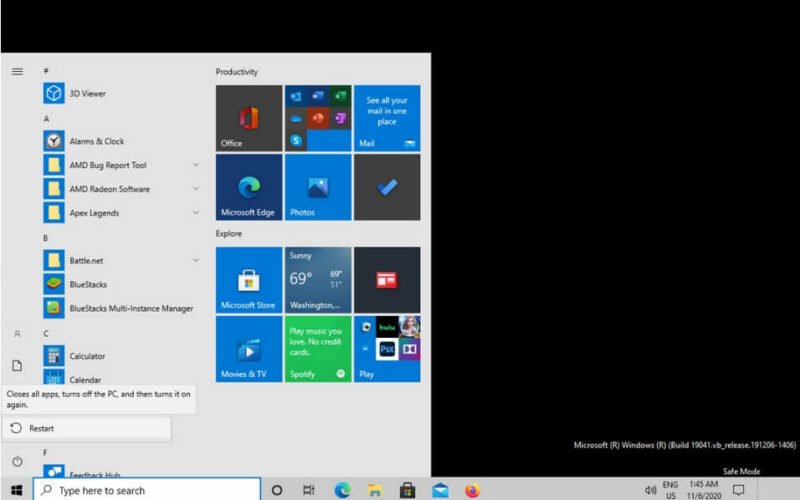Open Task View on the taskbar
800x500 pixels.
tap(309, 490)
